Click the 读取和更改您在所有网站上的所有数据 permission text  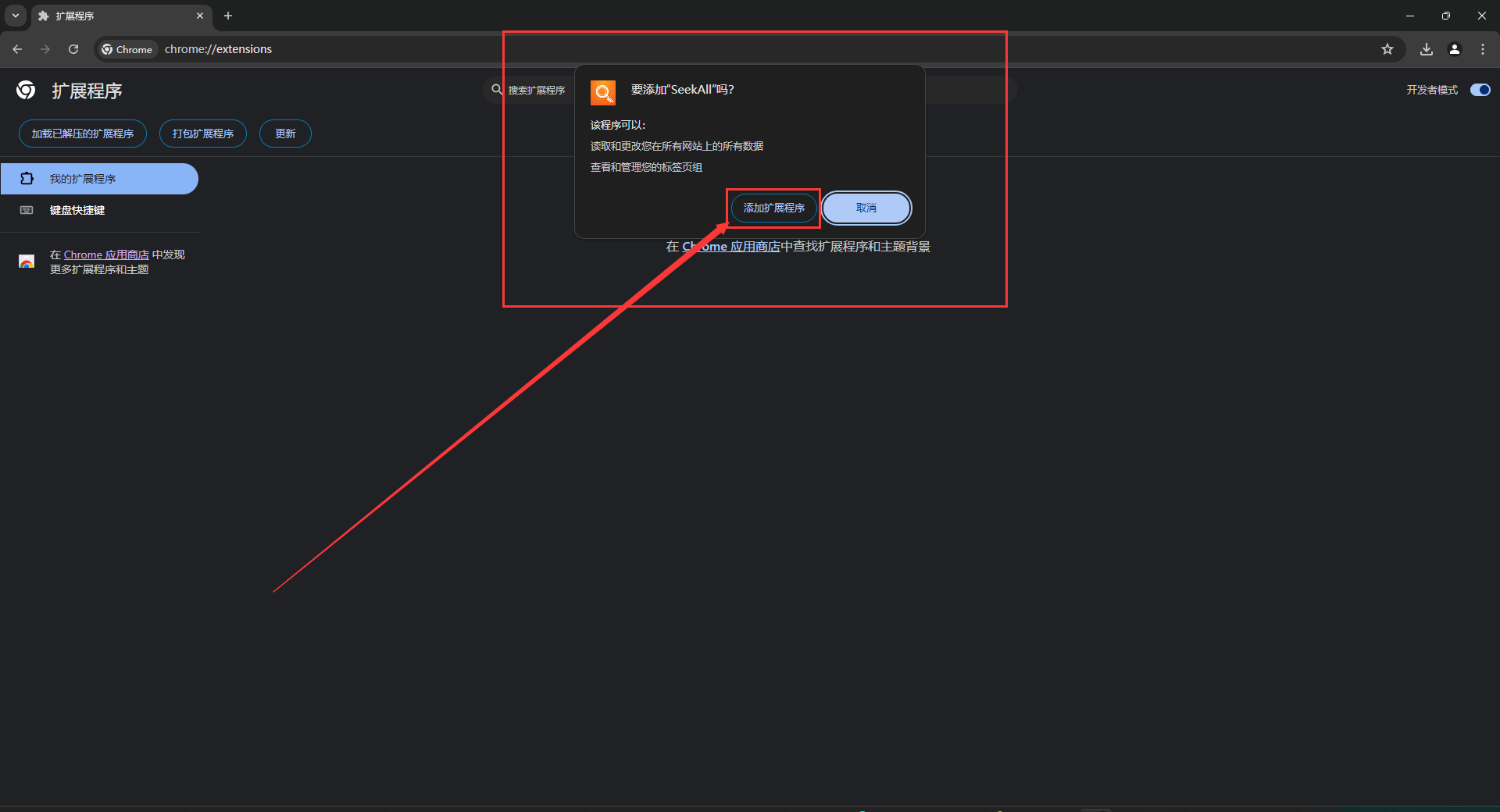[677, 146]
